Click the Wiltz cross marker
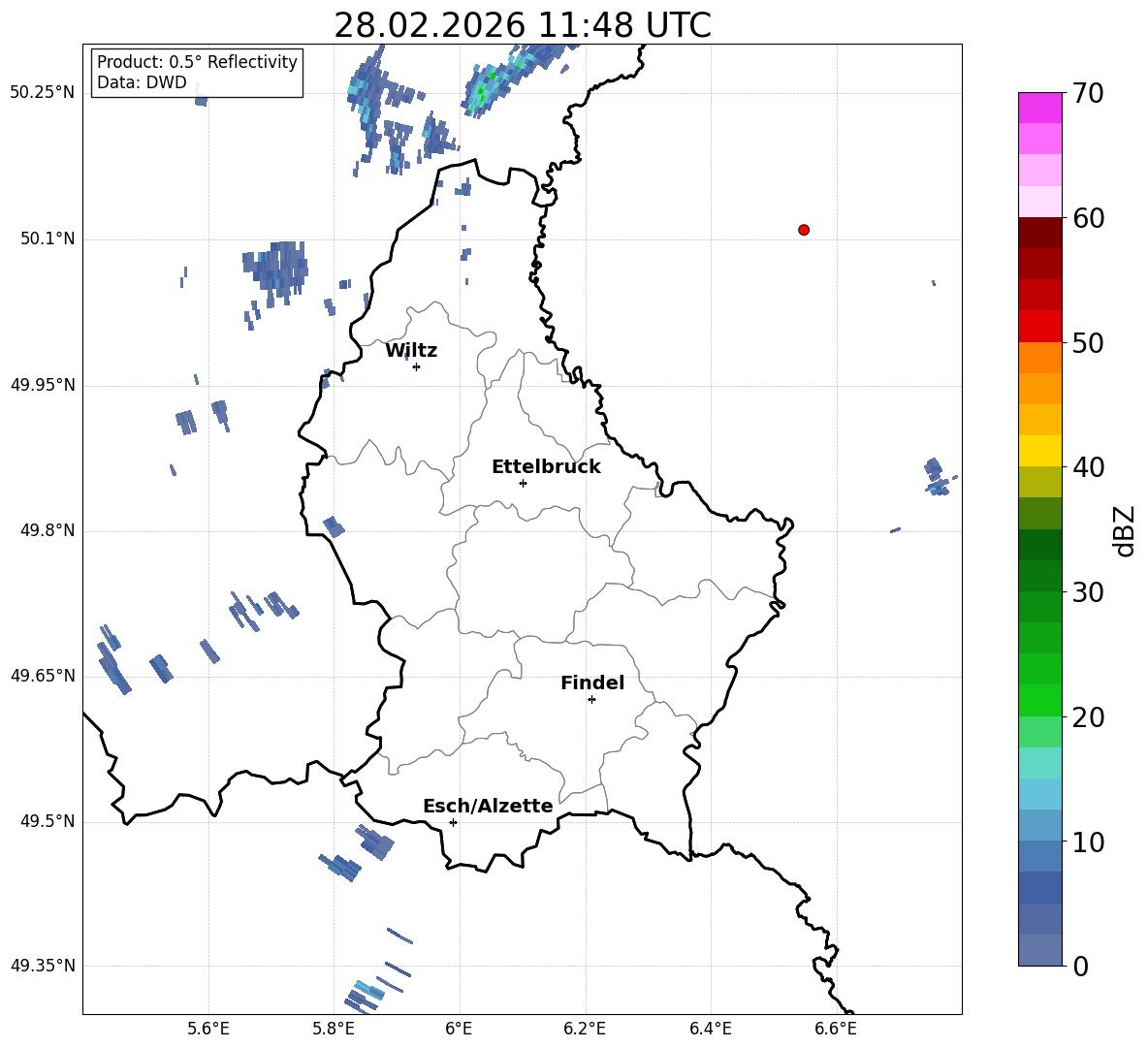Image resolution: width=1148 pixels, height=1048 pixels. coord(417,366)
